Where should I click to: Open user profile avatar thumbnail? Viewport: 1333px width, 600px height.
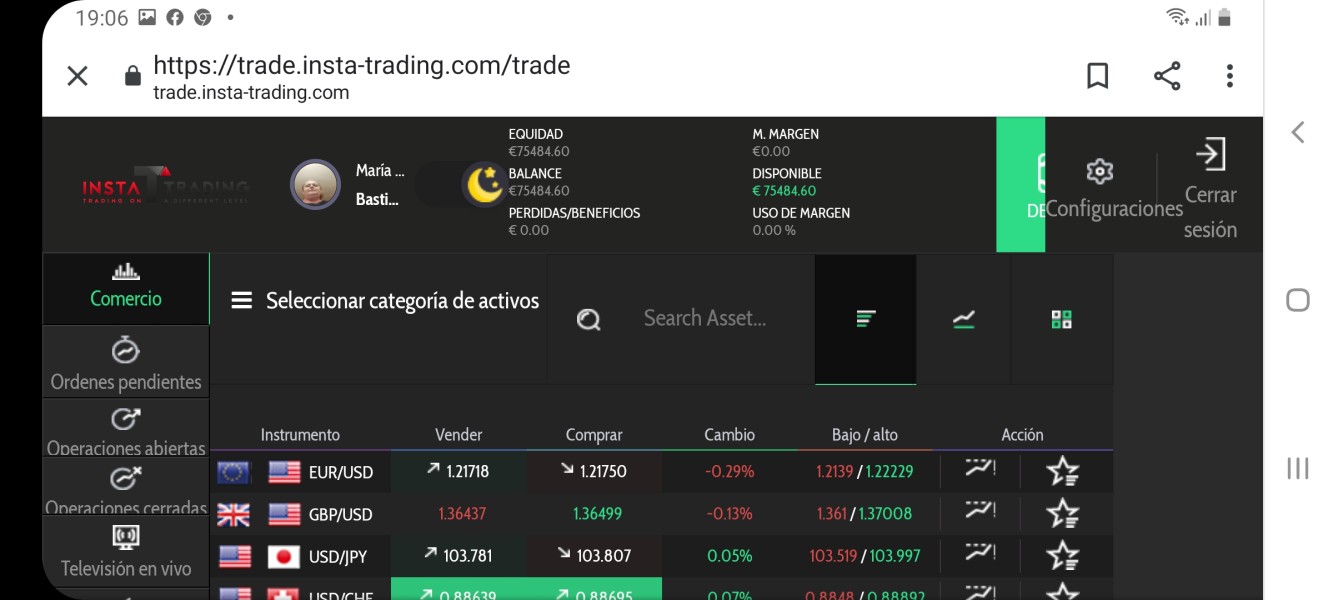[315, 184]
